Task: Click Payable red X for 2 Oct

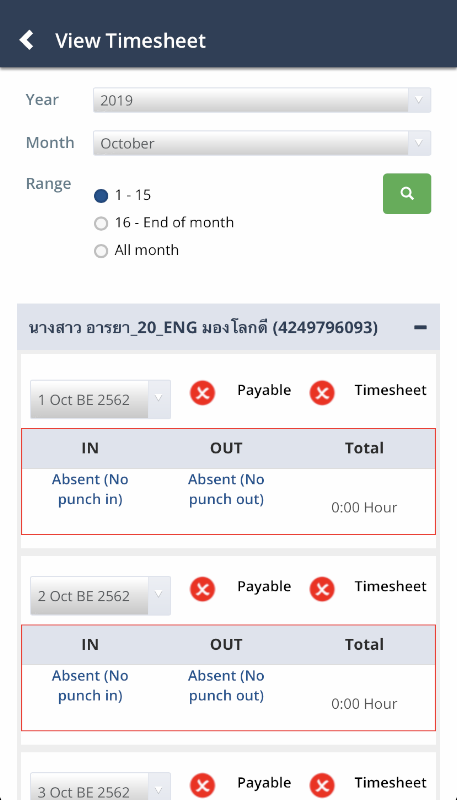Action: click(x=202, y=589)
